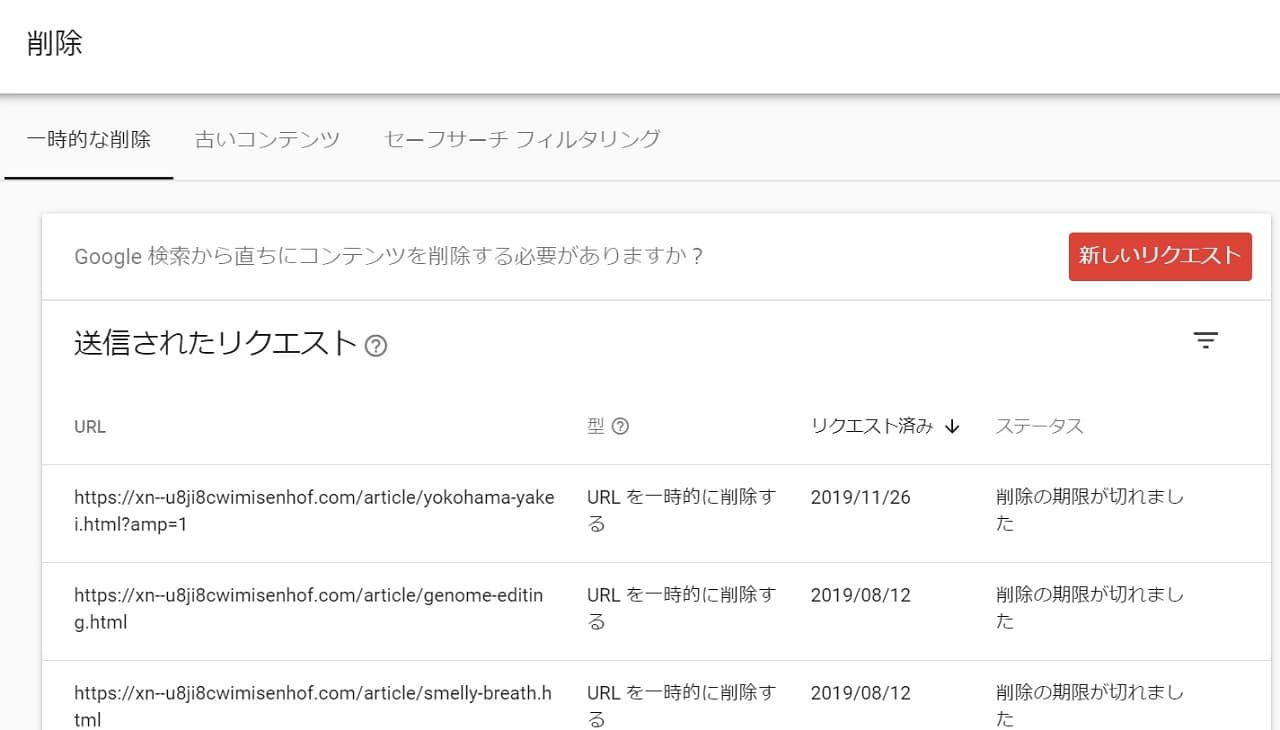Click the URL column header
This screenshot has width=1280, height=730.
tap(90, 427)
